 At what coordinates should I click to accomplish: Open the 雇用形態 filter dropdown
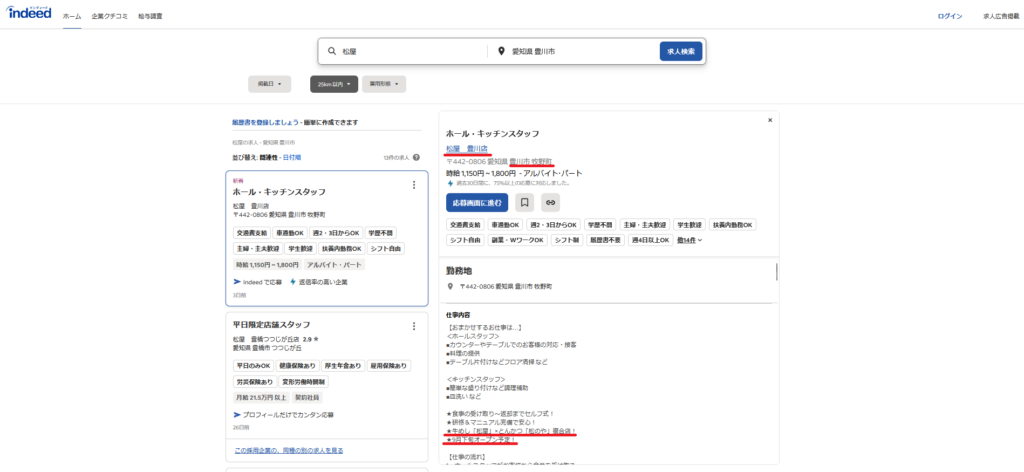click(384, 84)
